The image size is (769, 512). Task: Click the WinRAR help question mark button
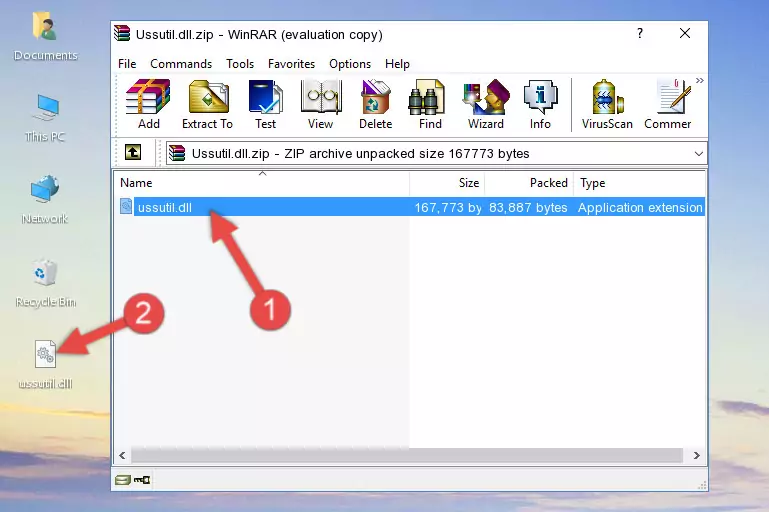(640, 33)
